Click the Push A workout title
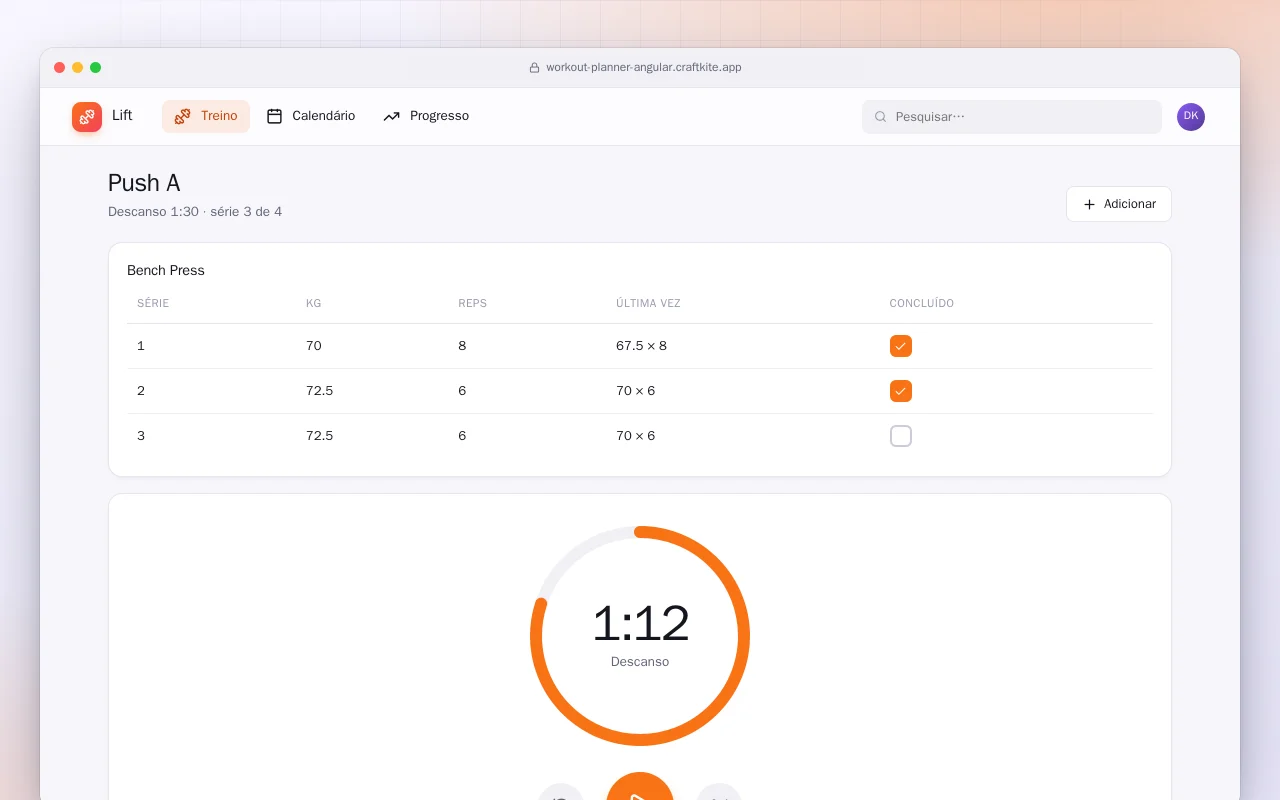Screen dimensions: 1280x800 [144, 183]
